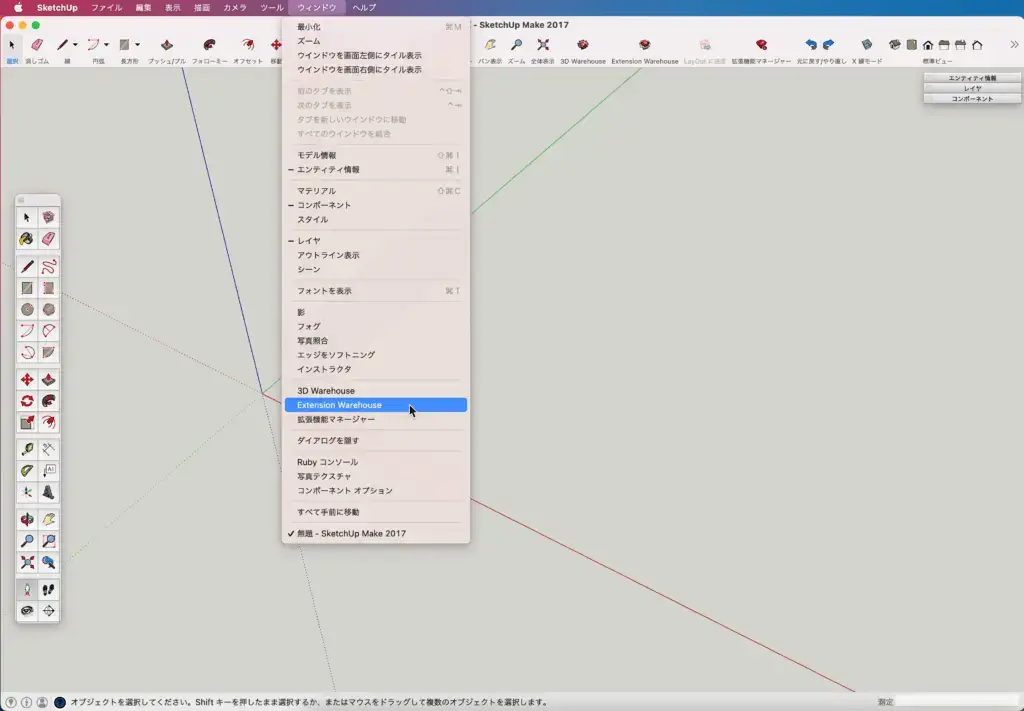The height and width of the screenshot is (711, 1024).
Task: Open Rectangle tool dropdown arrow
Action: [137, 45]
